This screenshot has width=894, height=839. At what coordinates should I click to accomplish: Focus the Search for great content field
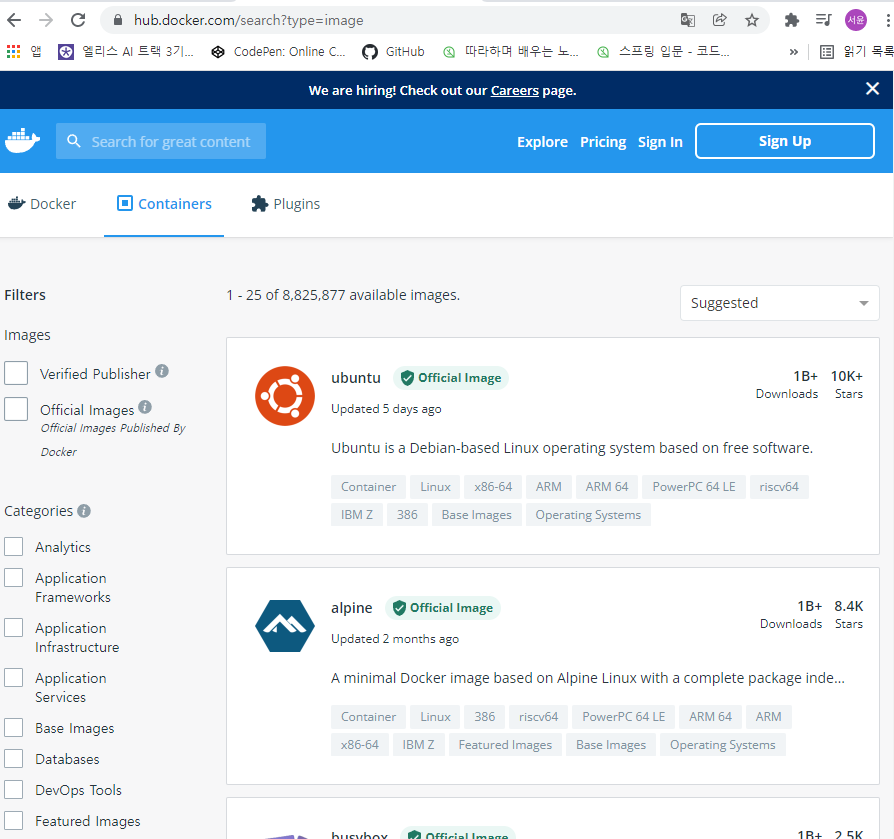pyautogui.click(x=161, y=141)
